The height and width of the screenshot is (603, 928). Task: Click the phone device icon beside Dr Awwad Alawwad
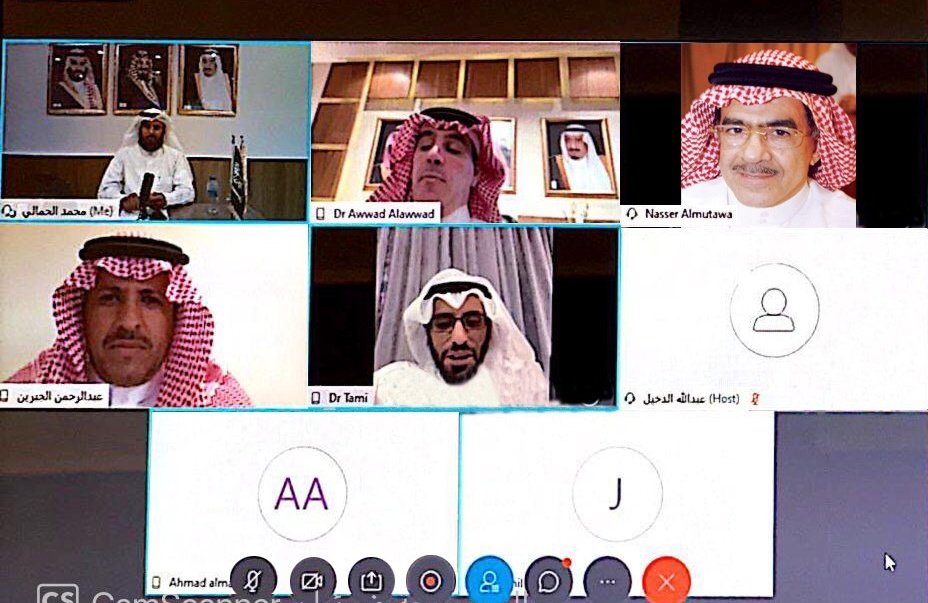point(320,214)
